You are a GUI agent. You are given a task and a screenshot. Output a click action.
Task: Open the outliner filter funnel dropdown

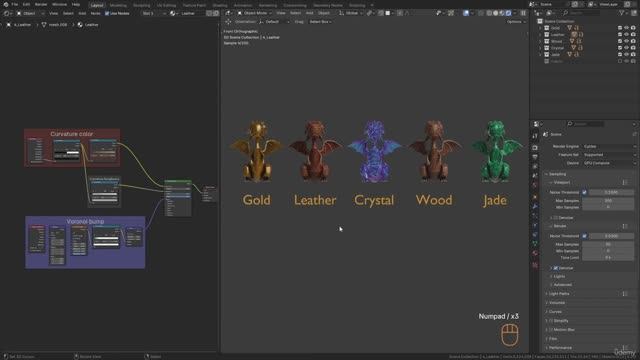623,13
